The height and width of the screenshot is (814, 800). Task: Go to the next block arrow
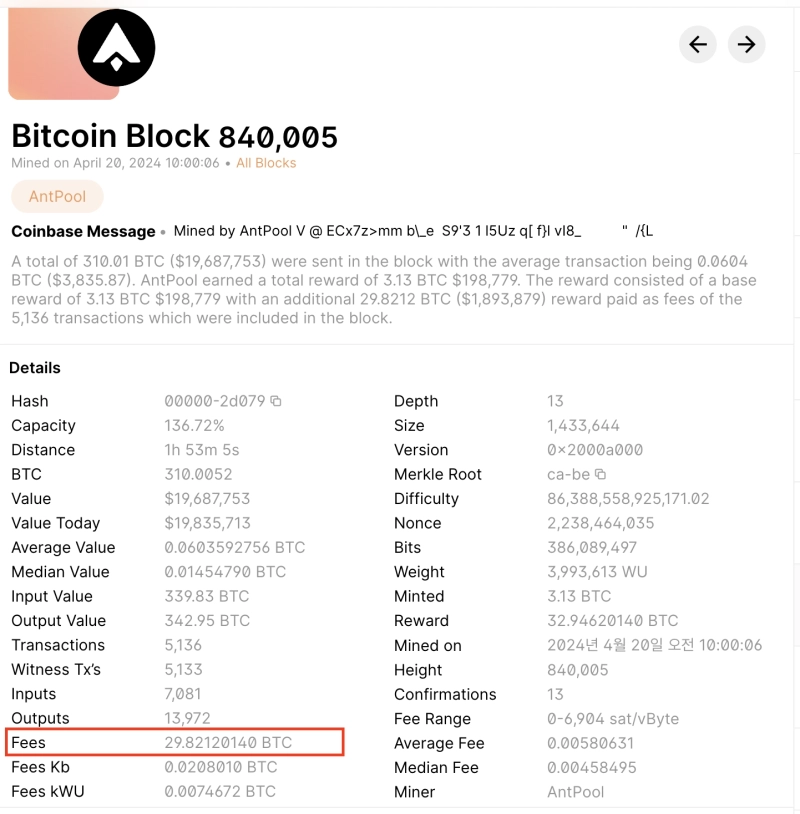[746, 44]
